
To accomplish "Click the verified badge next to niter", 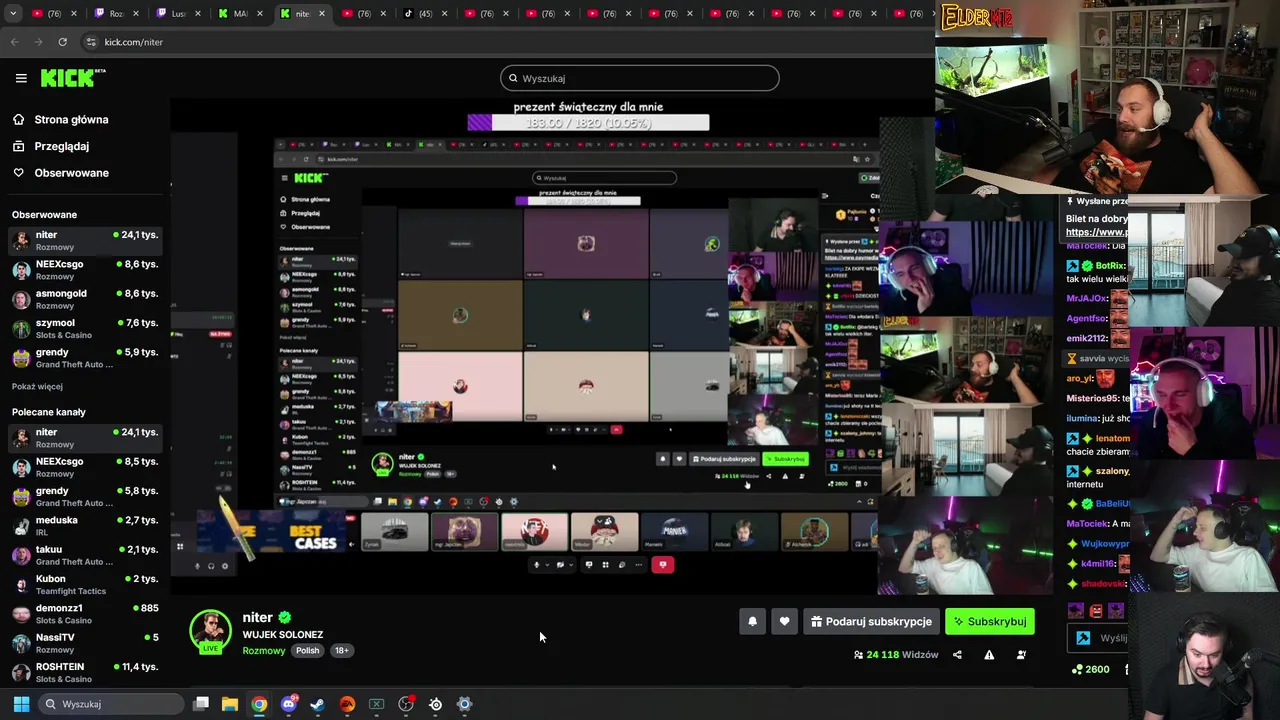I will pyautogui.click(x=285, y=618).
